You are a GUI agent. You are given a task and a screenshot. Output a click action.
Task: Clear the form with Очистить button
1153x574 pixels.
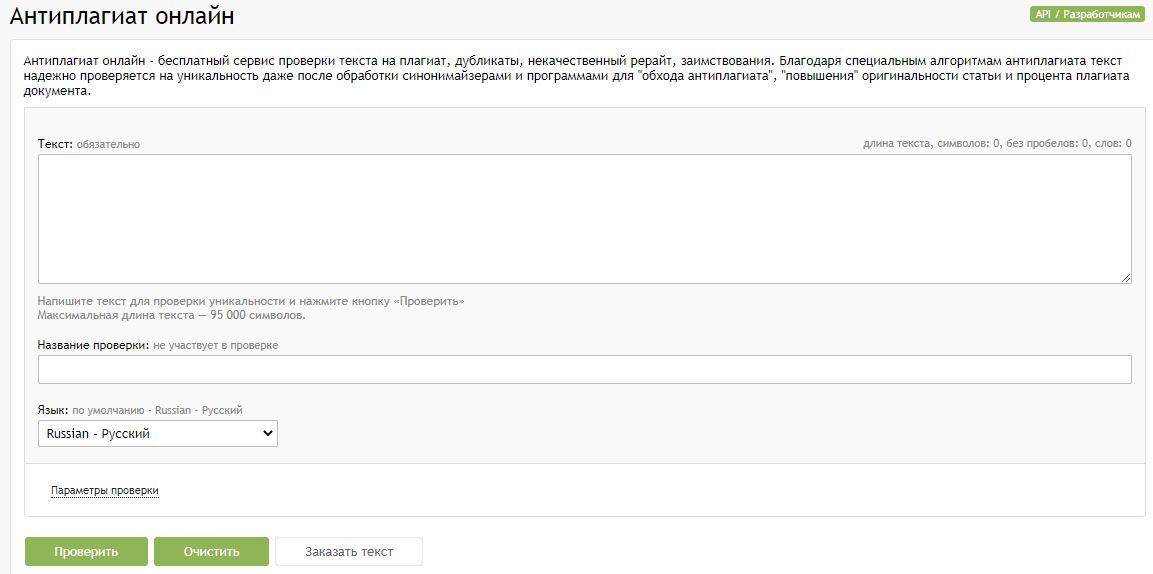[212, 551]
